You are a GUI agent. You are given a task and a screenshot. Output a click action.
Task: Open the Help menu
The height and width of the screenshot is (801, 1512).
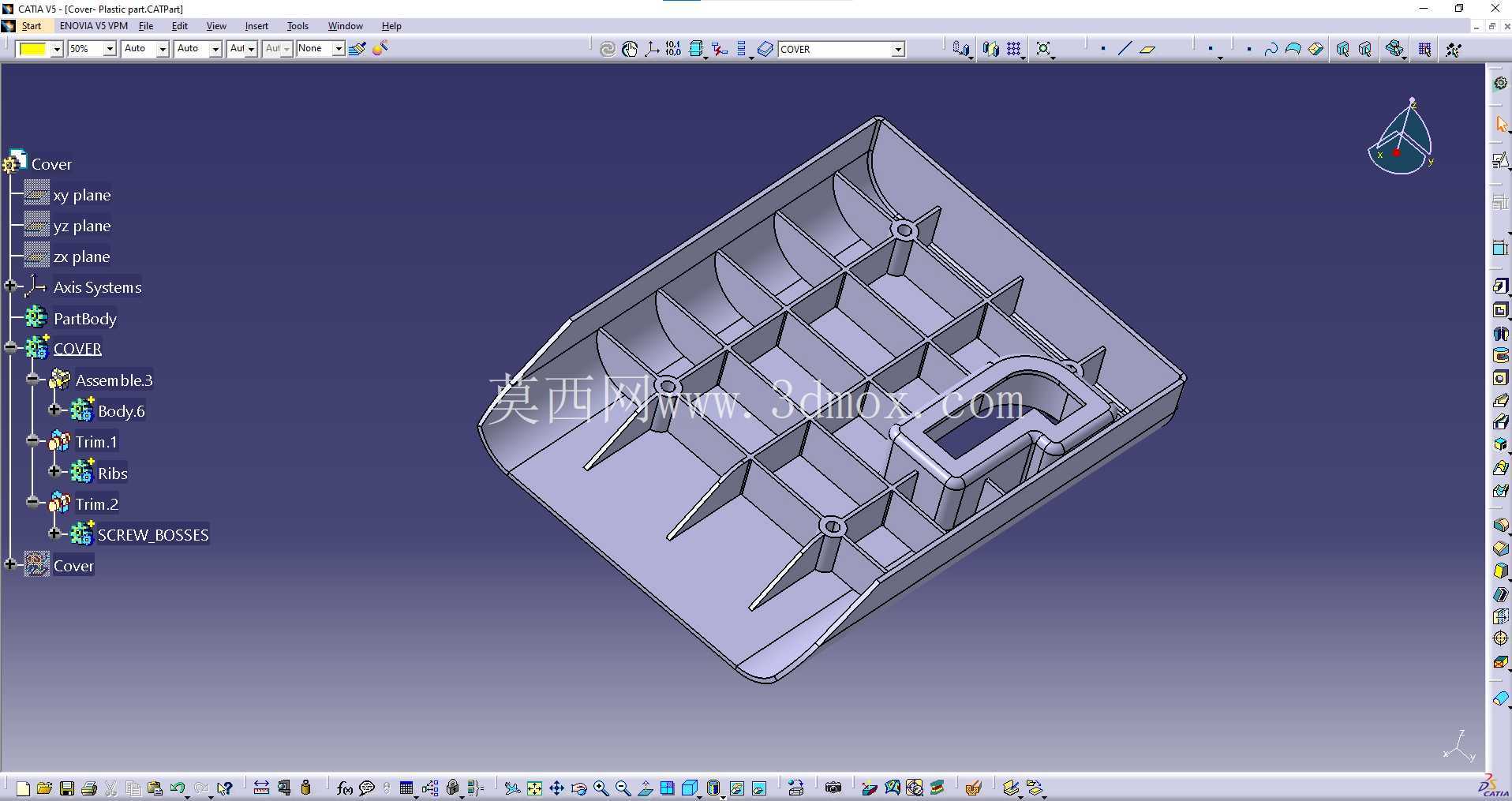[391, 26]
